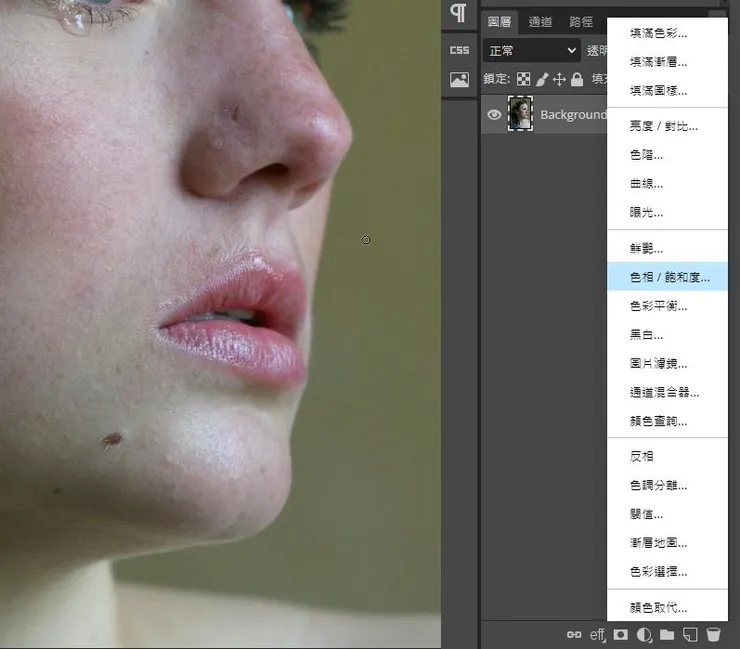Click the link layers icon

coord(574,635)
